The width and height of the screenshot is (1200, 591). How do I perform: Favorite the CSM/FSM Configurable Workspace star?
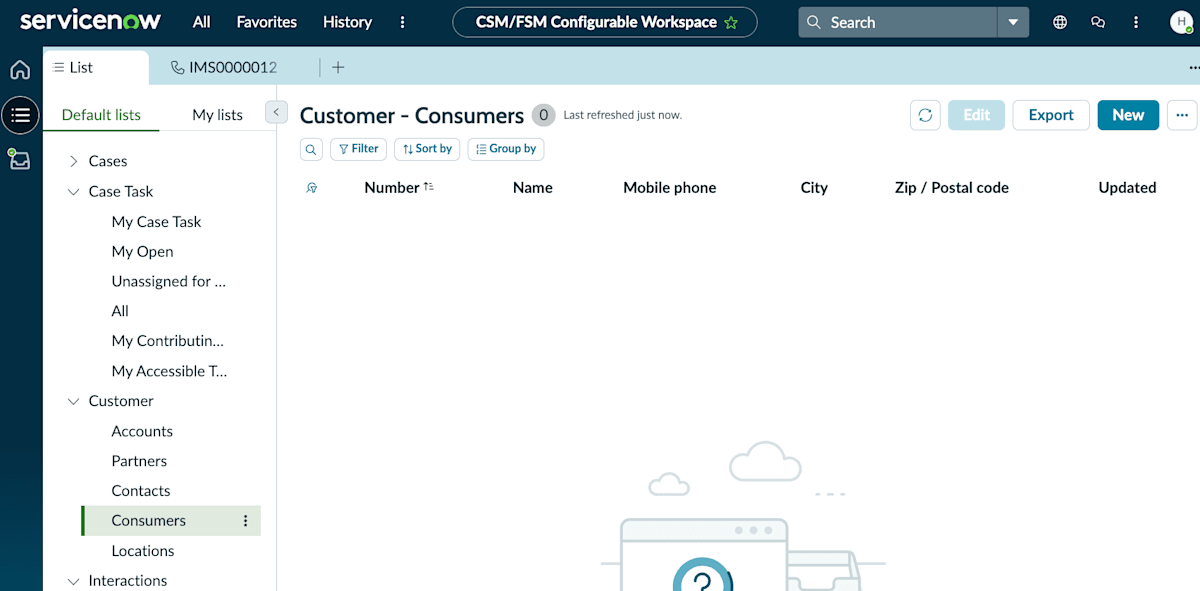click(731, 22)
